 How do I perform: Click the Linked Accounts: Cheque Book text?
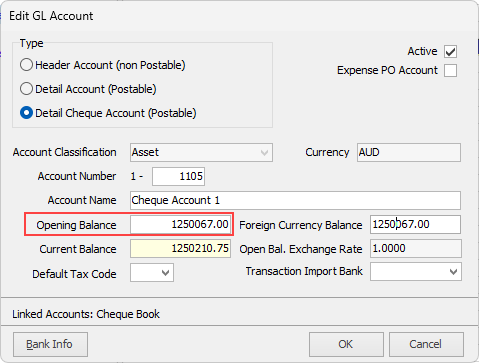tap(86, 314)
